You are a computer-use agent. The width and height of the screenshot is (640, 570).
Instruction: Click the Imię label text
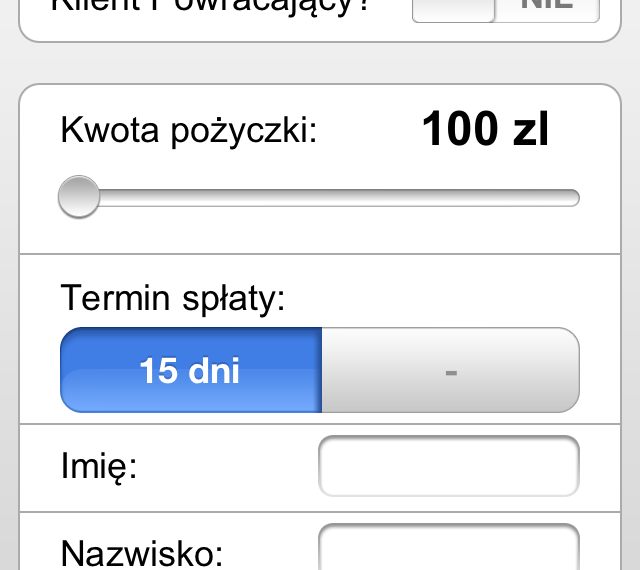[99, 467]
